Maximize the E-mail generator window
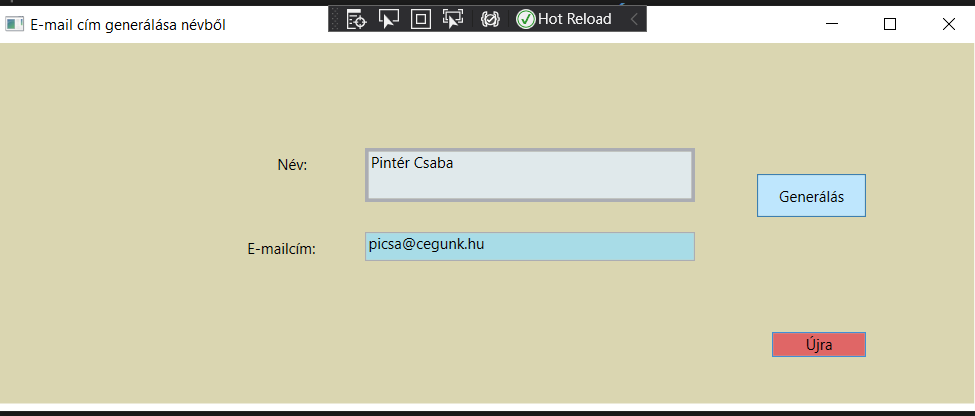Screen dimensions: 975x416 [x=890, y=24]
